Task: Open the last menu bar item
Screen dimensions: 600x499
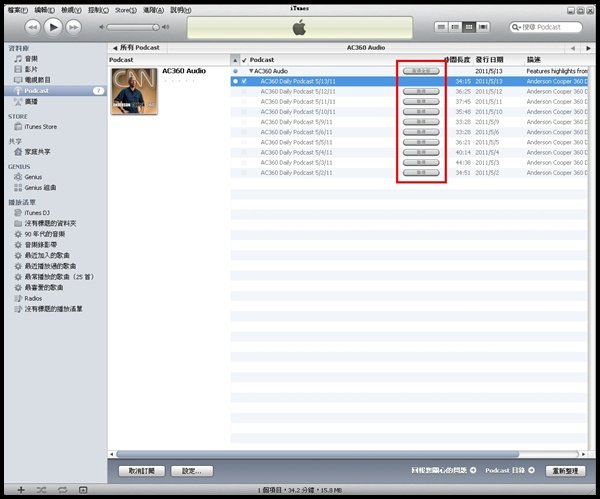Action: pyautogui.click(x=181, y=10)
